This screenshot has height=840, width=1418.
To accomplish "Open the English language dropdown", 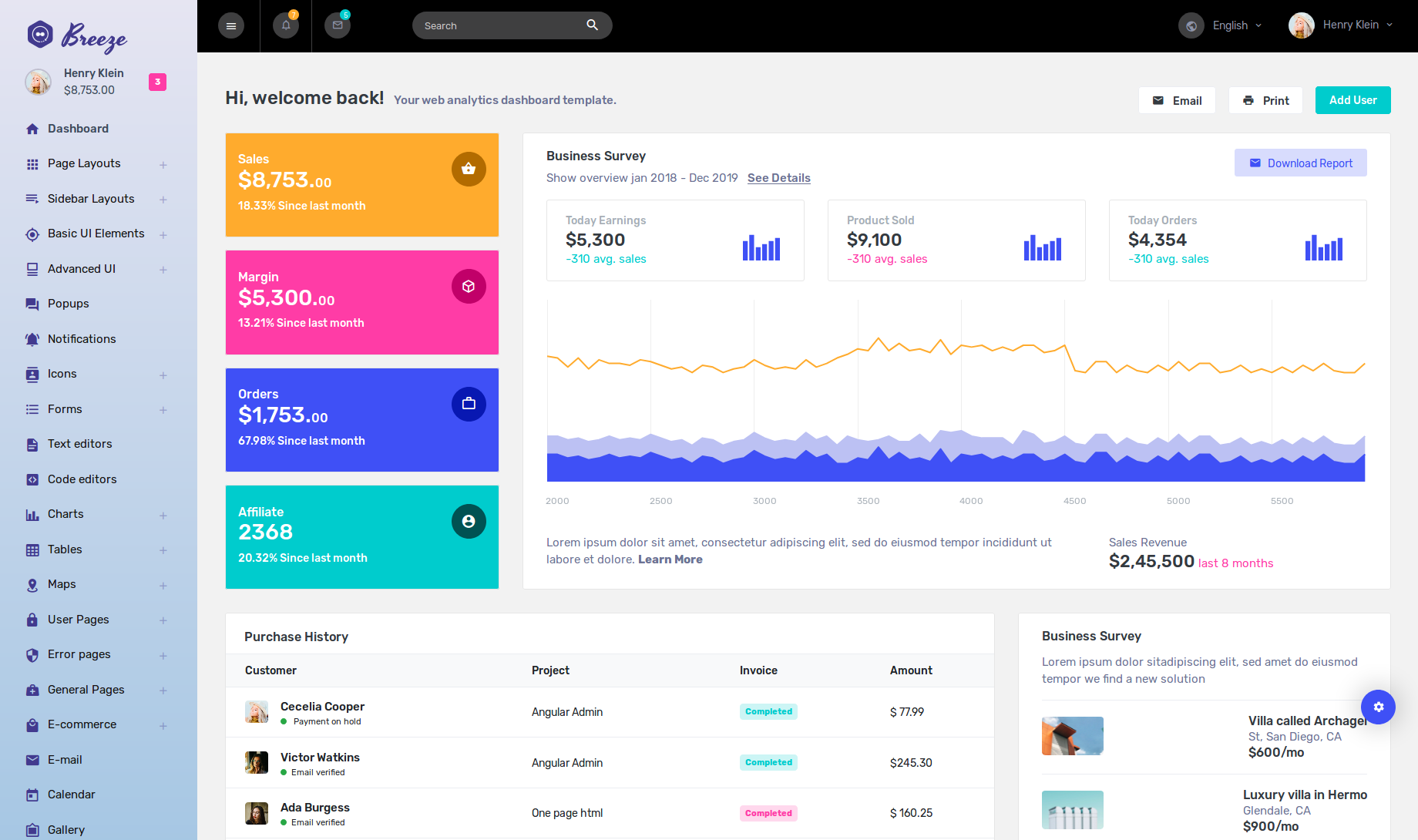I will [1237, 25].
